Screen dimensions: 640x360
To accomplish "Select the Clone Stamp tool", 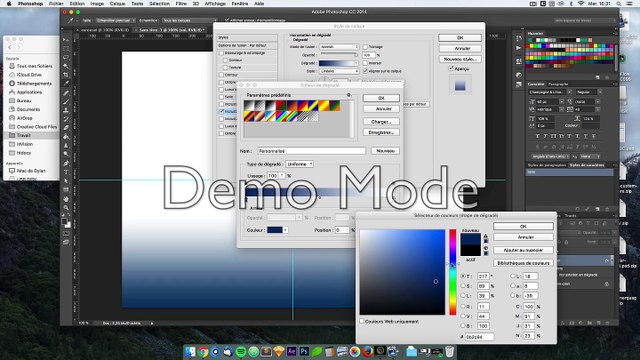I will (x=66, y=110).
